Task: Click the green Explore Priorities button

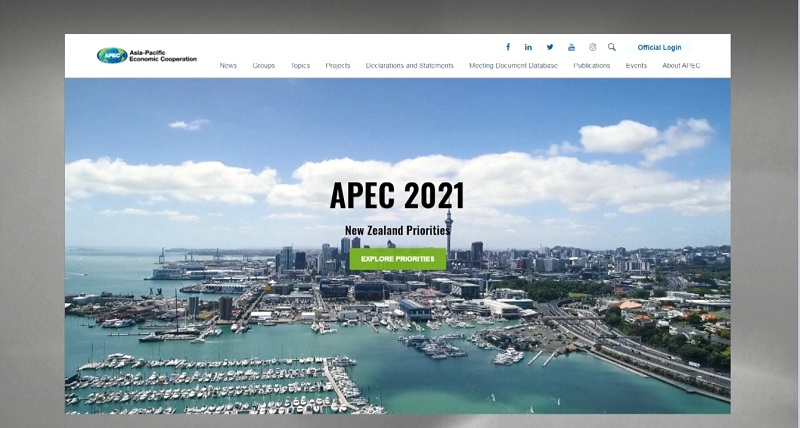Action: pyautogui.click(x=397, y=259)
